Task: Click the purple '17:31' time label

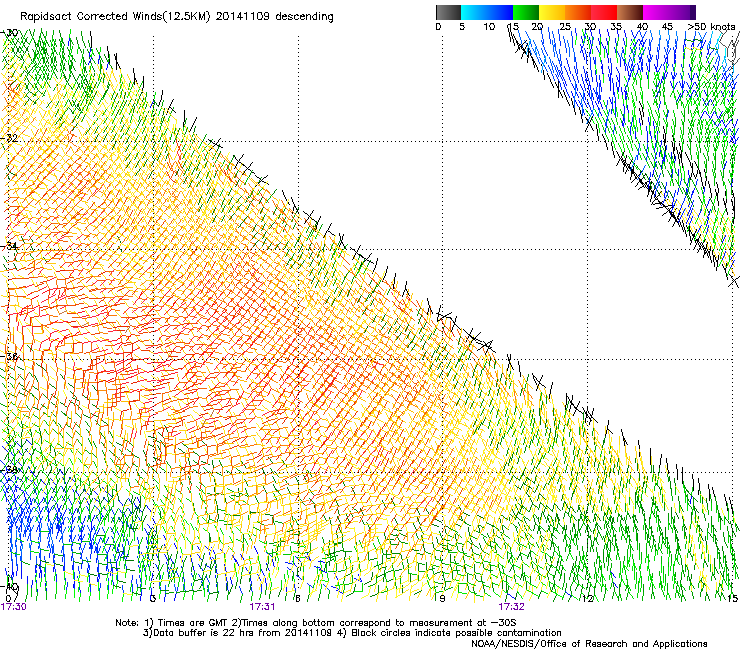Action: 262,607
